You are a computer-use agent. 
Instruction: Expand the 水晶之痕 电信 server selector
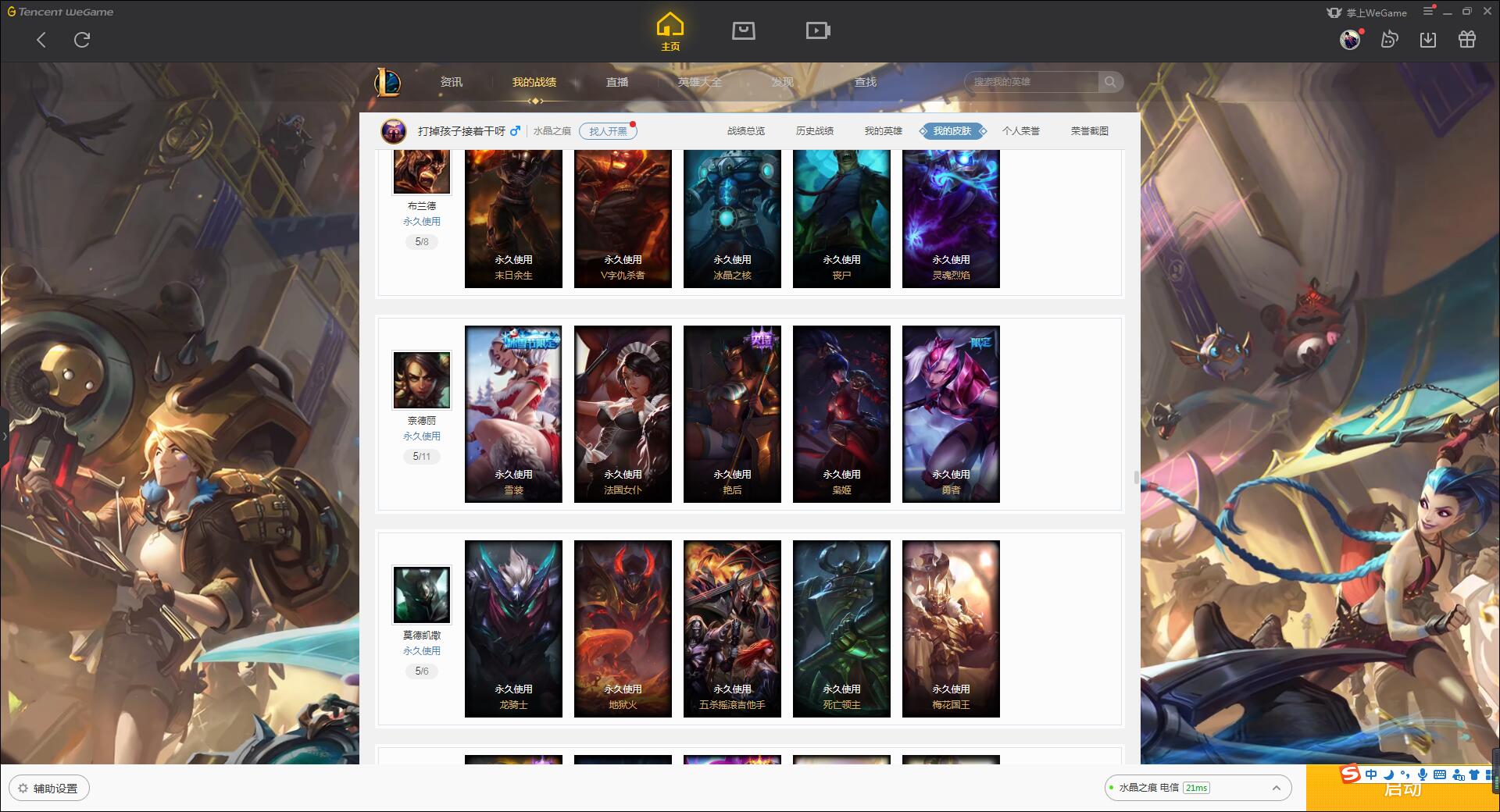tap(1197, 788)
